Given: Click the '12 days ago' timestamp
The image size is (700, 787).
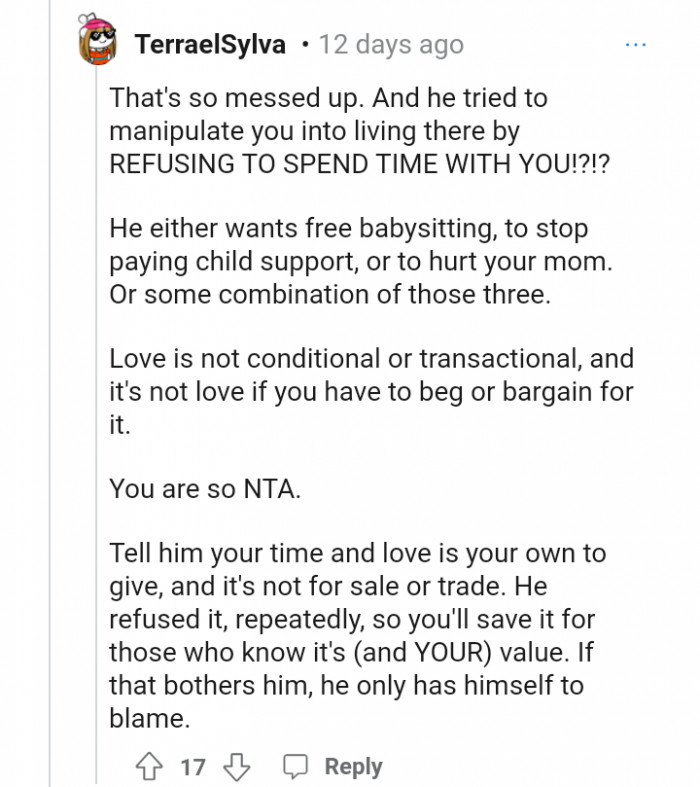Looking at the screenshot, I should tap(391, 45).
